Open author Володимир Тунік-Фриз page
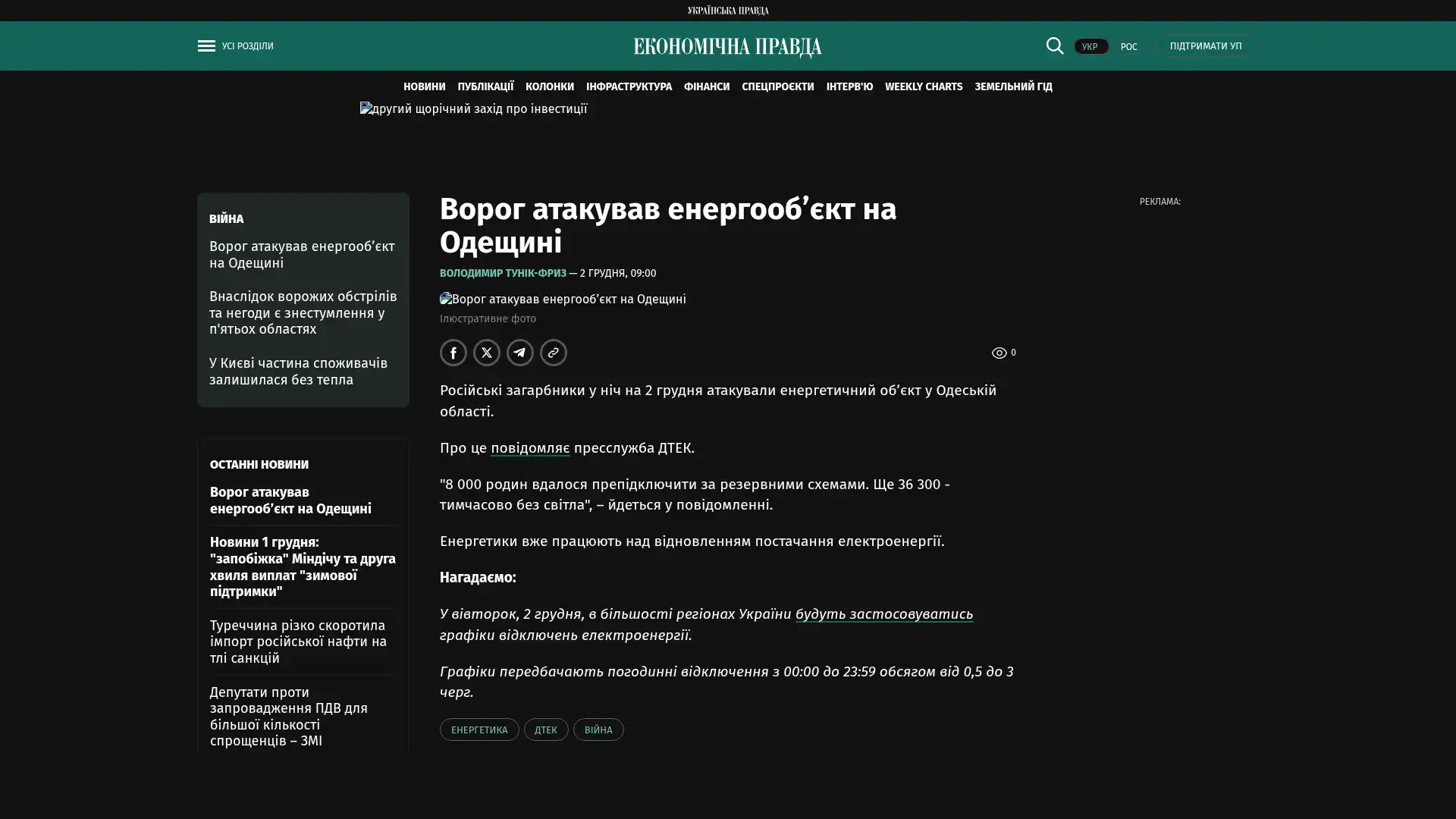Image resolution: width=1456 pixels, height=819 pixels. tap(503, 273)
